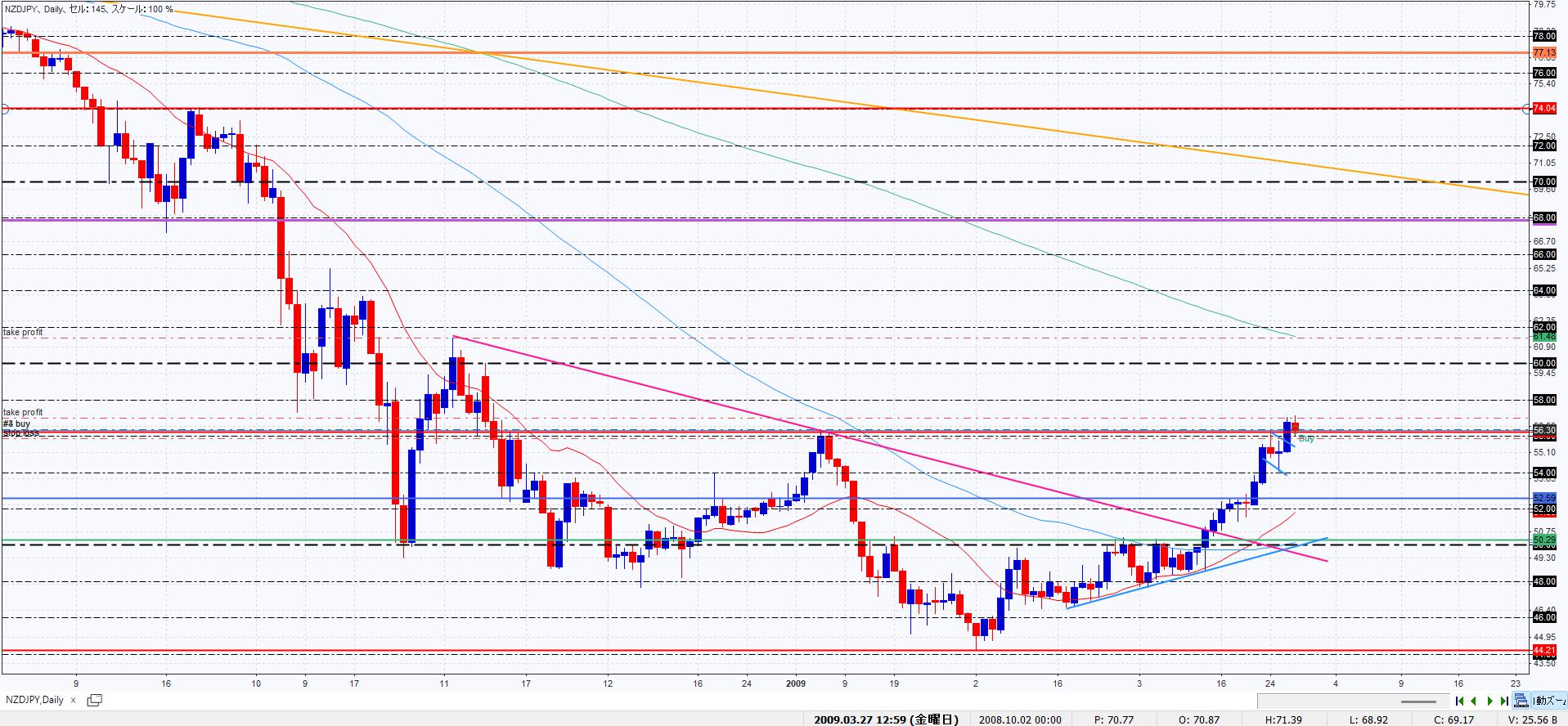This screenshot has height=726, width=1568.
Task: Click the 52.59 blue price label
Action: 1543,498
